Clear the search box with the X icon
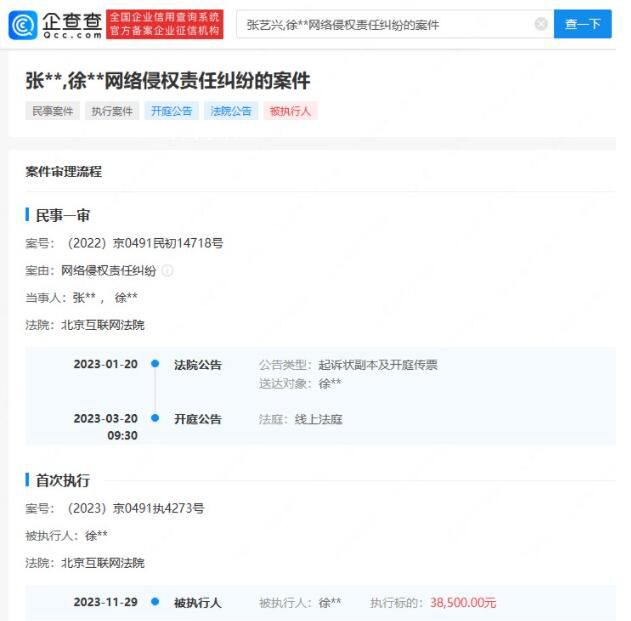Viewport: 631px width, 621px height. point(541,24)
